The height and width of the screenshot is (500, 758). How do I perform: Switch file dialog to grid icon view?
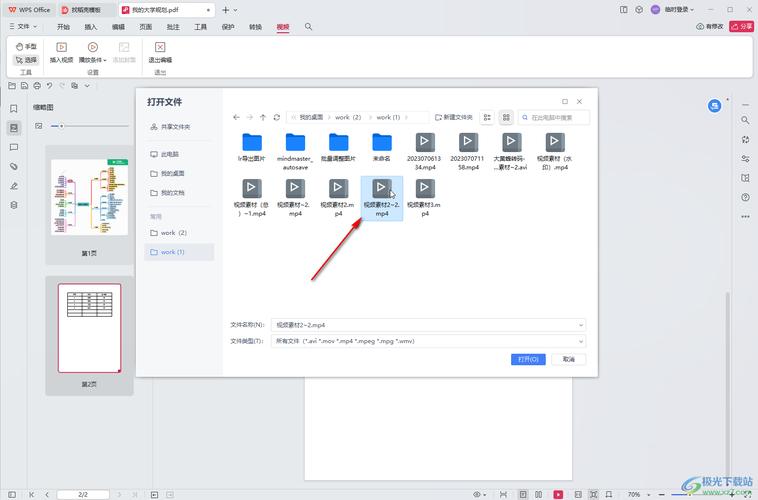coord(506,118)
